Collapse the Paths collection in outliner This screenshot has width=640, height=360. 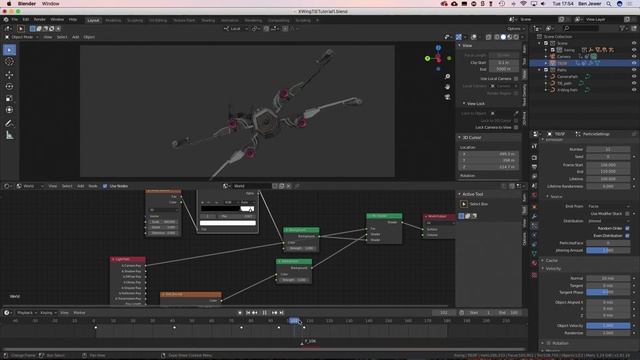pos(540,70)
